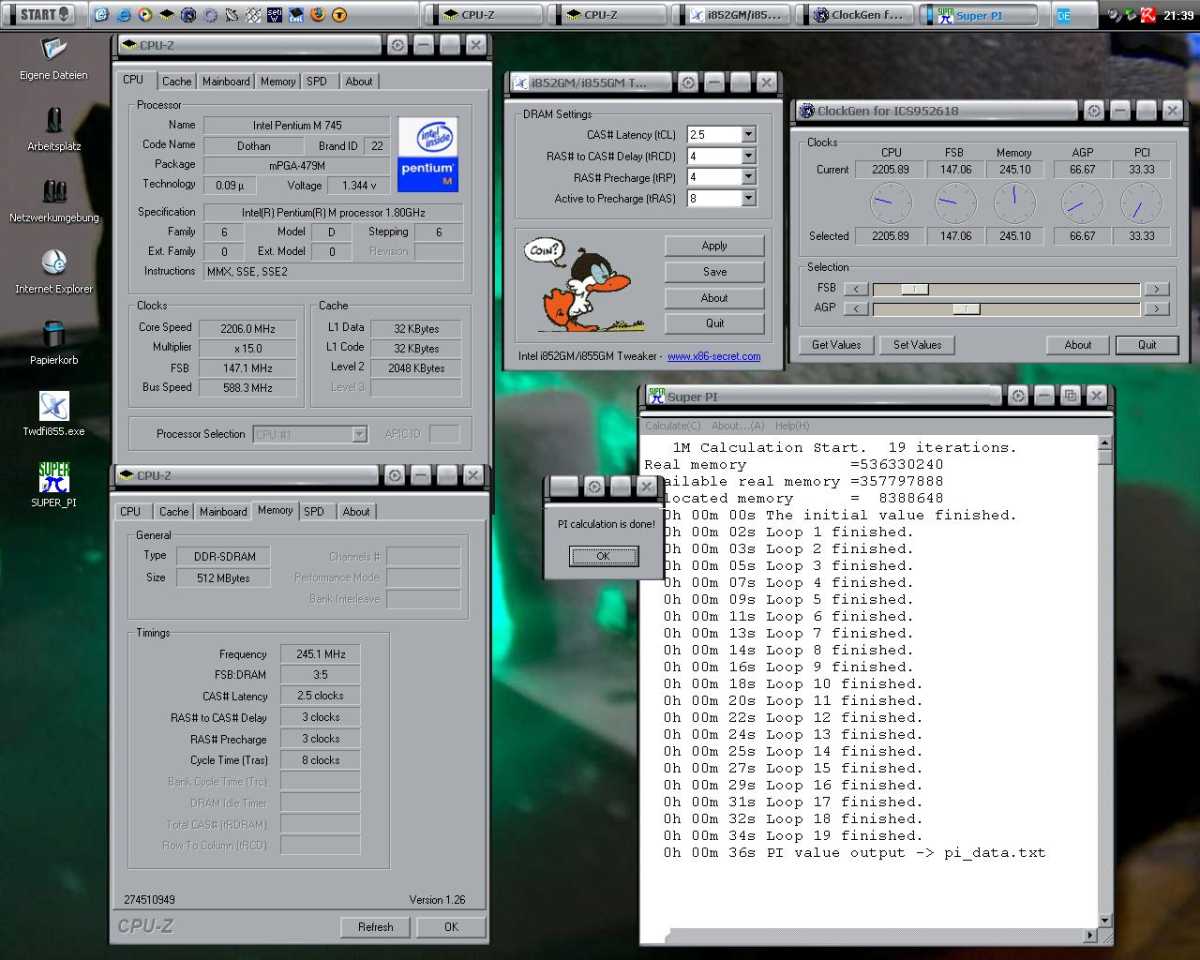Click FSB slider left arrow
1200x960 pixels.
coord(855,289)
